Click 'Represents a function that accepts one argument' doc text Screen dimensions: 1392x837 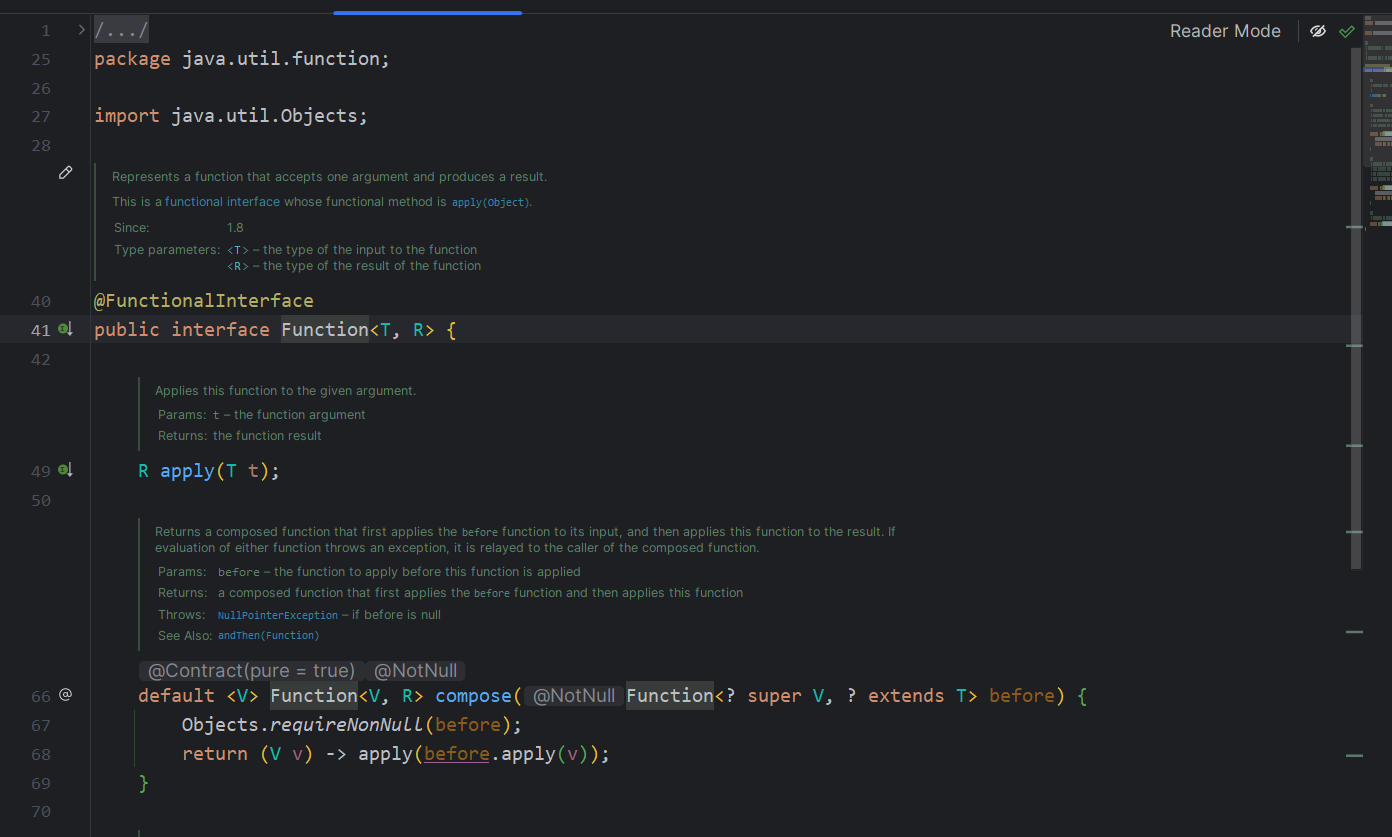[x=329, y=177]
